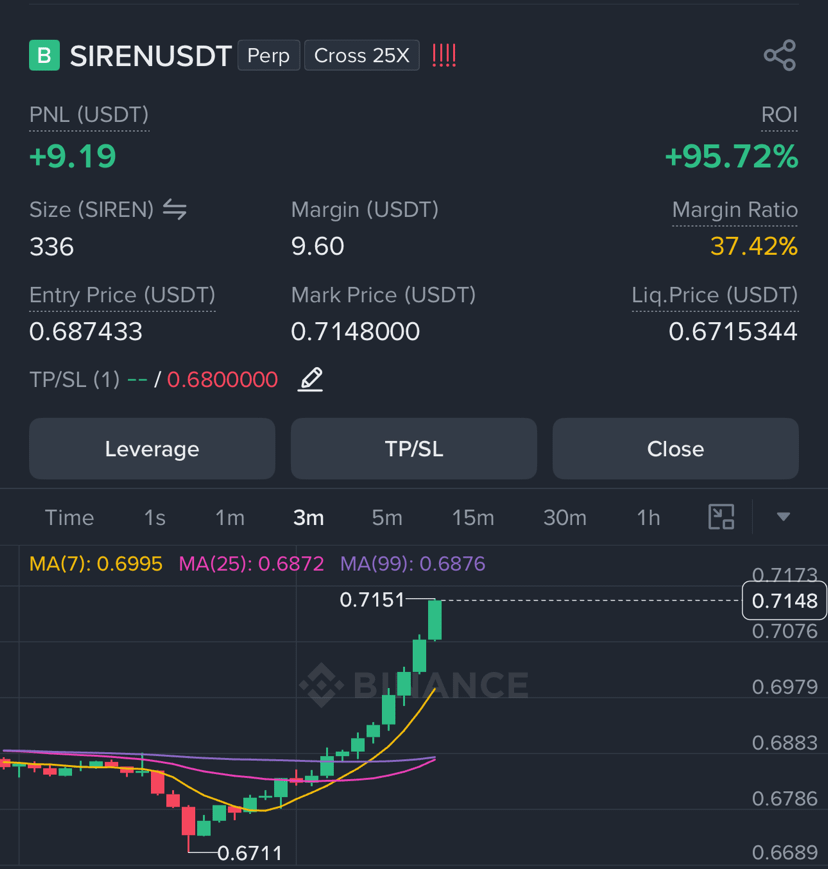
Task: Select the 3m chart interval
Action: coord(309,518)
